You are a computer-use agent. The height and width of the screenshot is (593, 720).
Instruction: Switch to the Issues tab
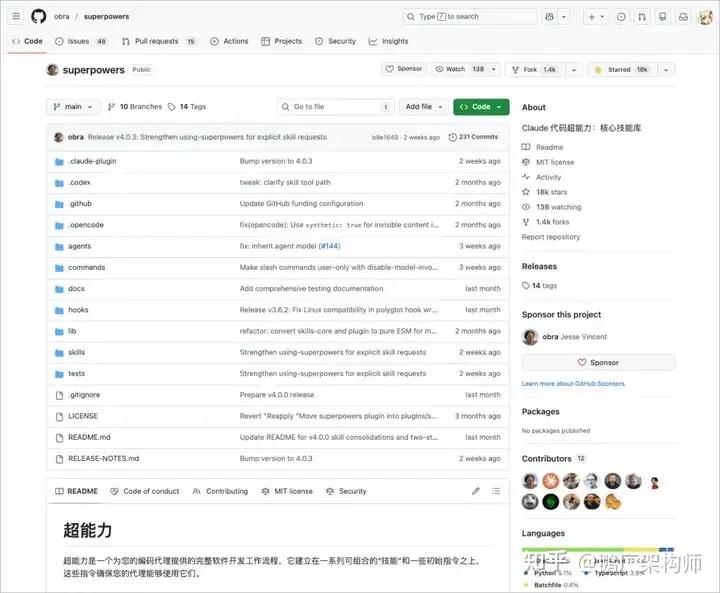tap(80, 41)
